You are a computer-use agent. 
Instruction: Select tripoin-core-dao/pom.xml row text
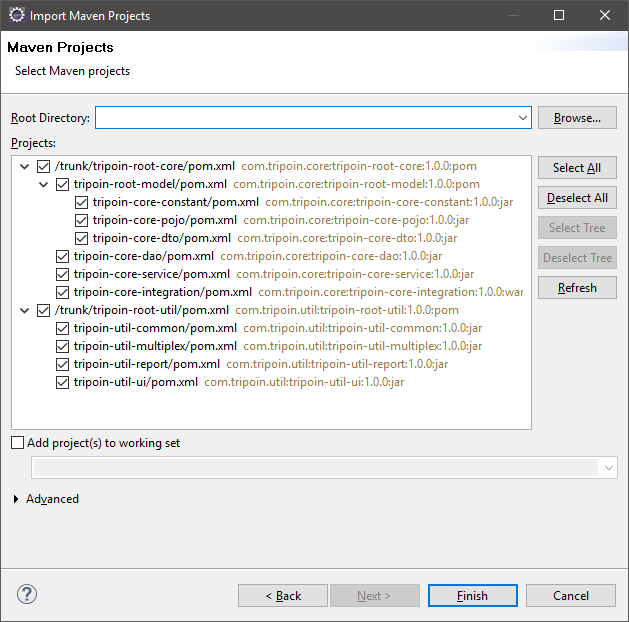[x=144, y=256]
